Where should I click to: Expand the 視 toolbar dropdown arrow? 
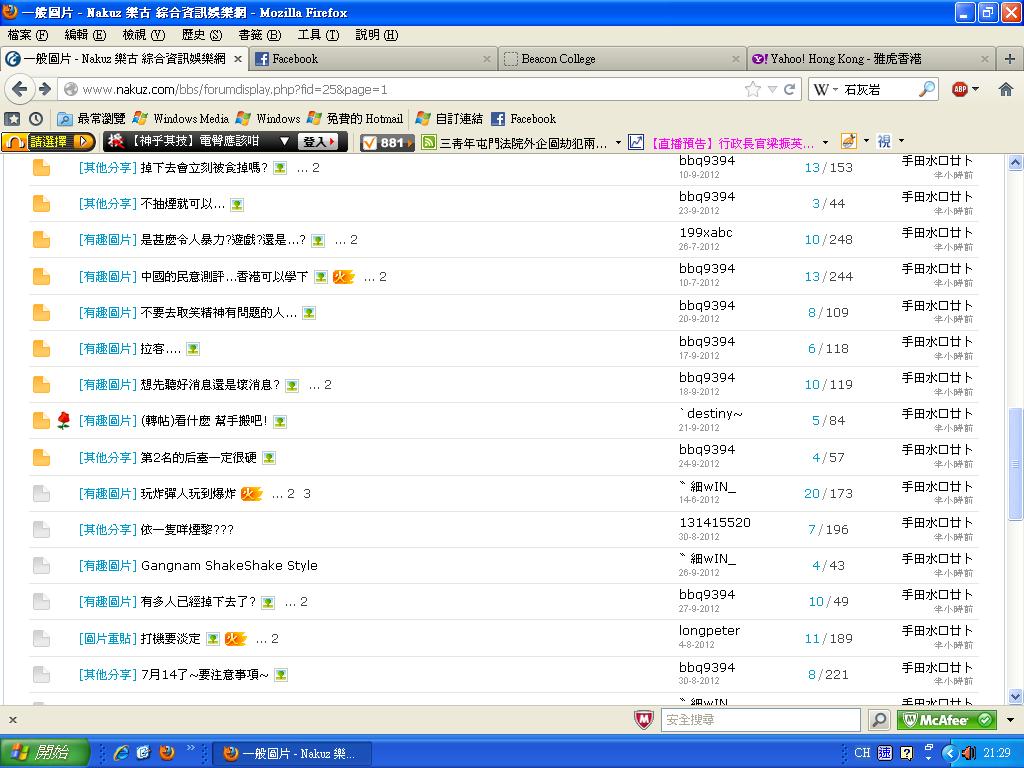click(902, 141)
